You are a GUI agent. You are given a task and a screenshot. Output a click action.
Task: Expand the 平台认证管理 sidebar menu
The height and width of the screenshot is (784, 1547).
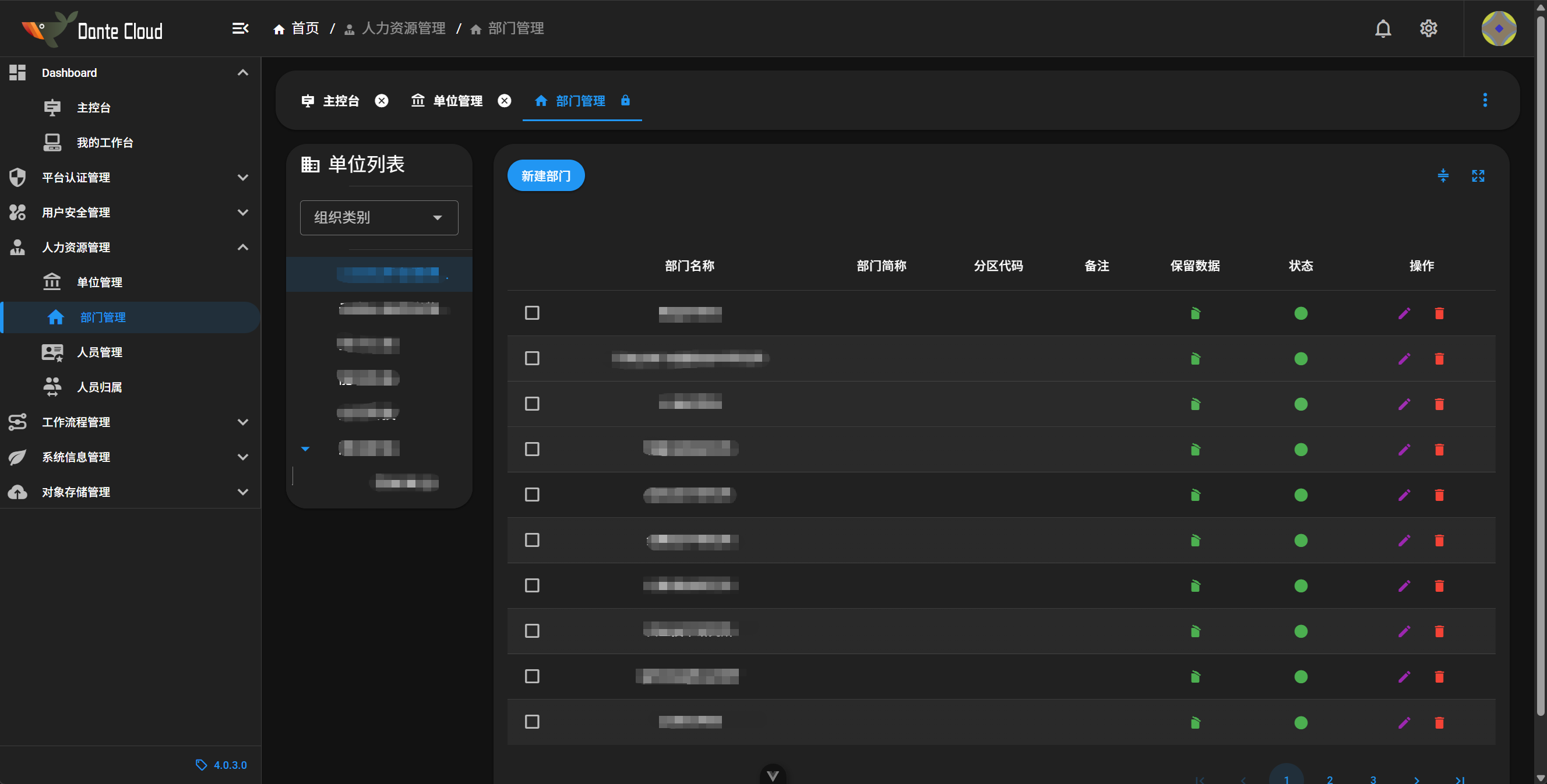(130, 177)
